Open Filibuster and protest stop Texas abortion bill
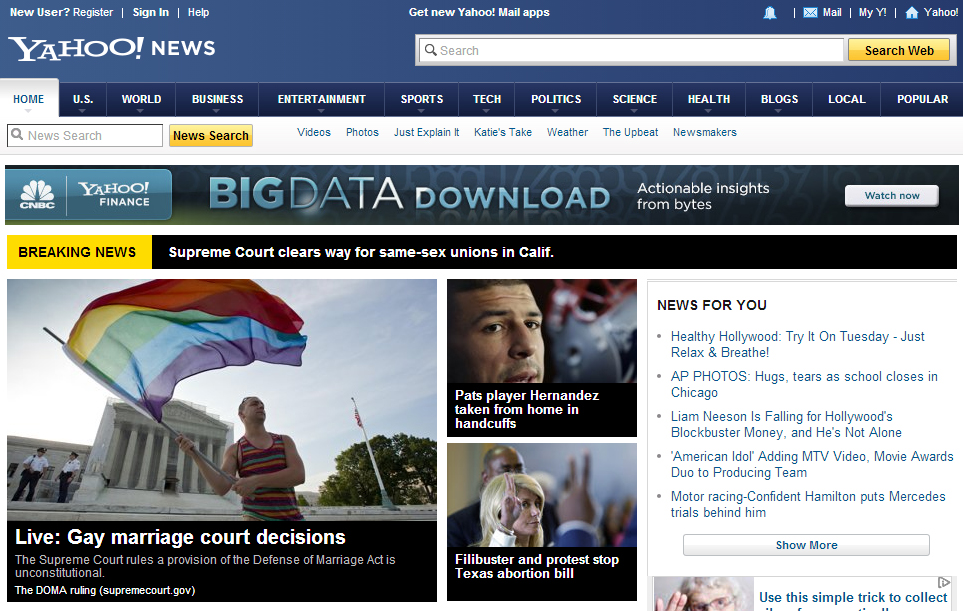Screen dimensions: 963x611 537,567
